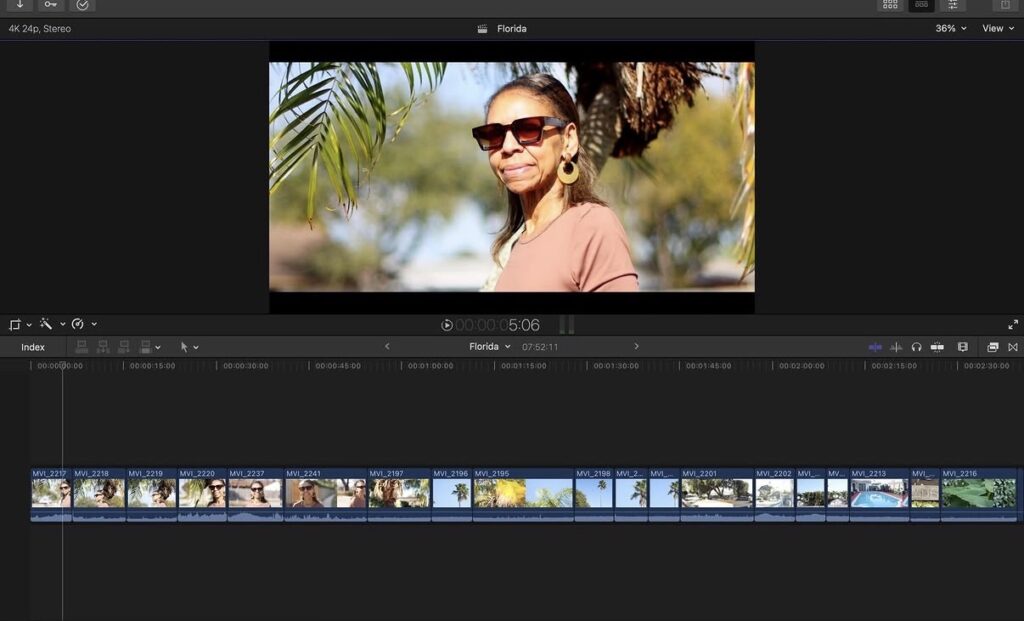Screen dimensions: 1024x621
Task: Open the Keyword Editor key icon
Action: click(50, 5)
